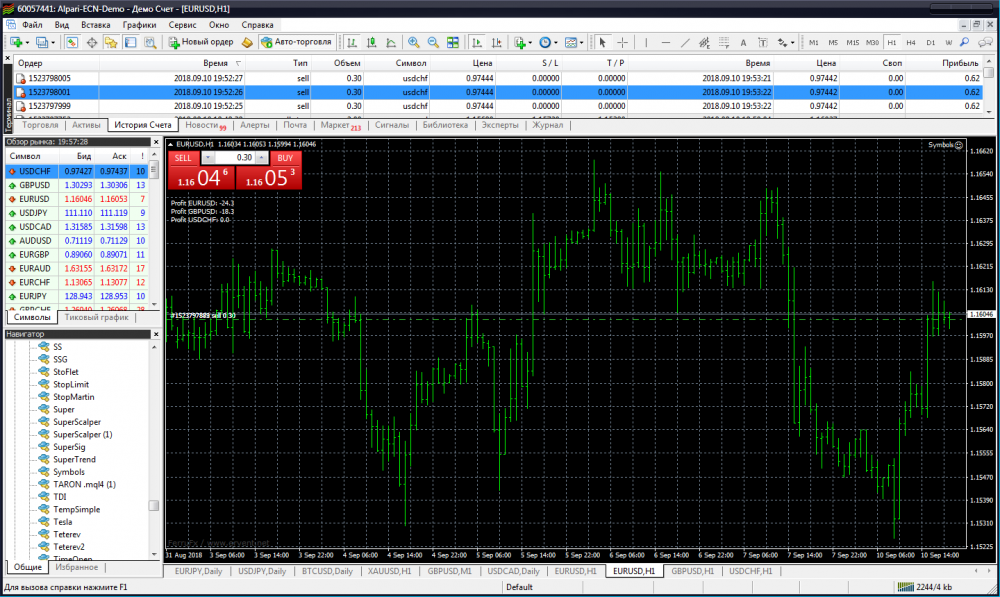1000x597 pixels.
Task: Zoom in on the chart
Action: 413,42
